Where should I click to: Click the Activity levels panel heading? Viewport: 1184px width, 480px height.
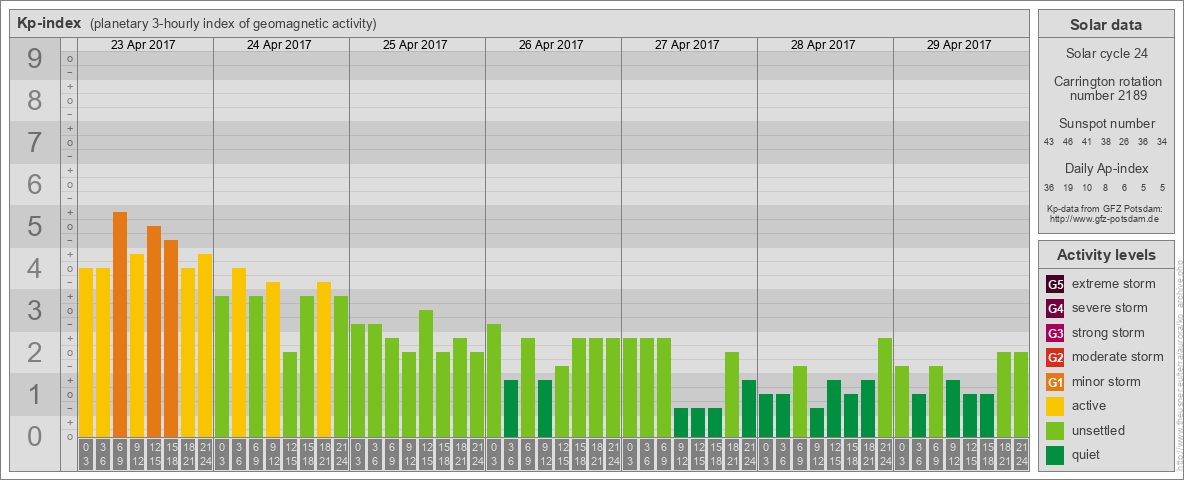point(1105,255)
